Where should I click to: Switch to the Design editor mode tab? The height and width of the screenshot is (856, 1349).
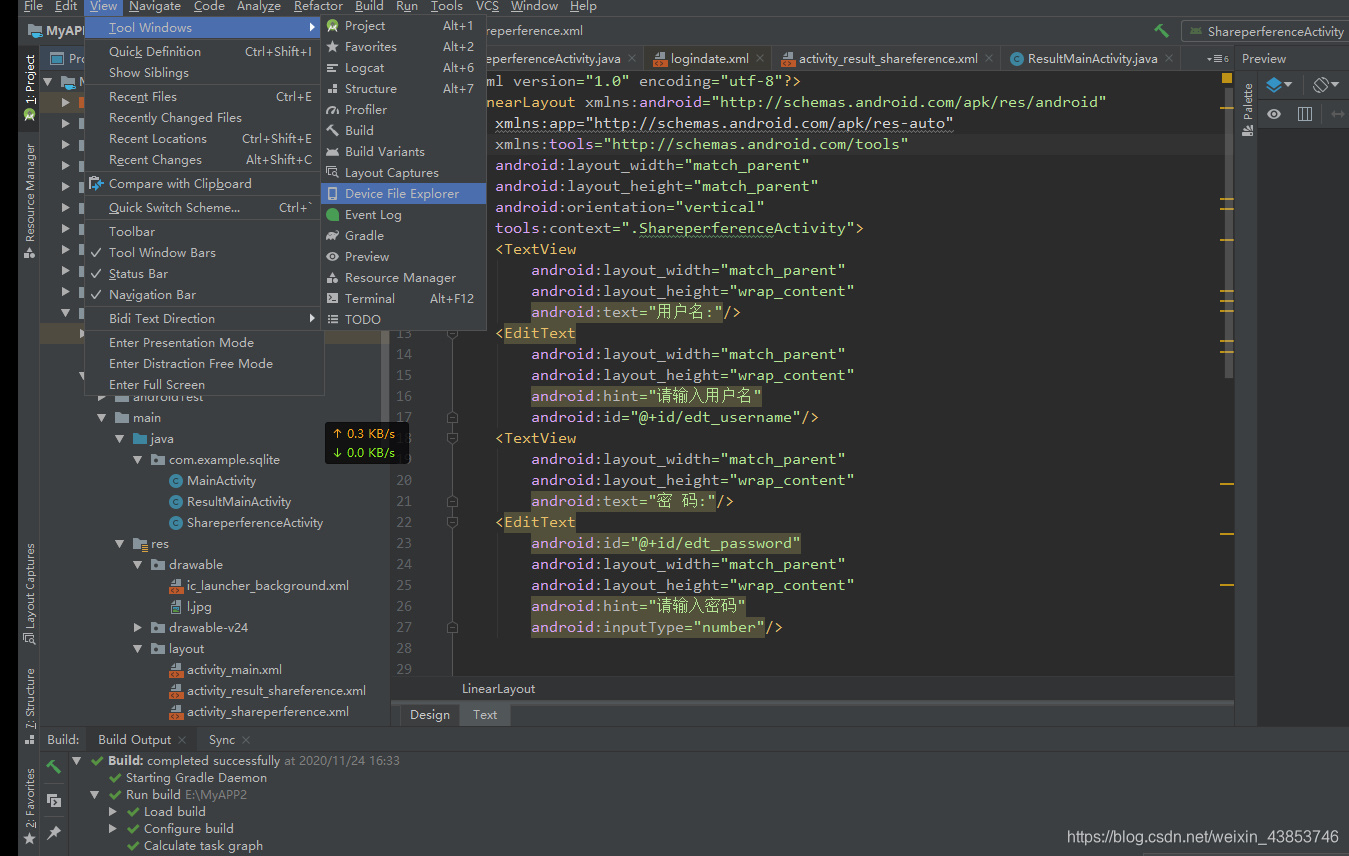[x=430, y=715]
